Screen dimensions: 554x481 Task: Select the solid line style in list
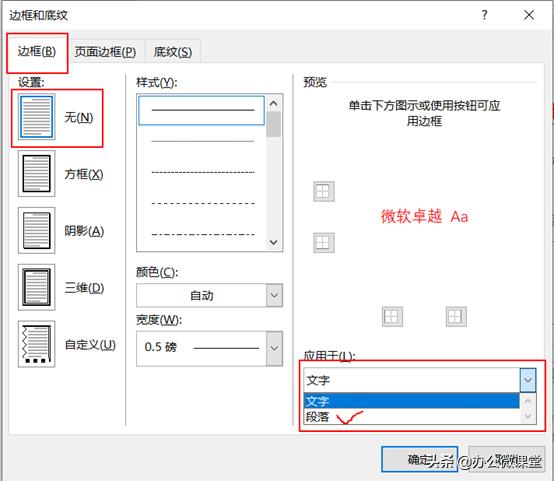click(x=201, y=110)
